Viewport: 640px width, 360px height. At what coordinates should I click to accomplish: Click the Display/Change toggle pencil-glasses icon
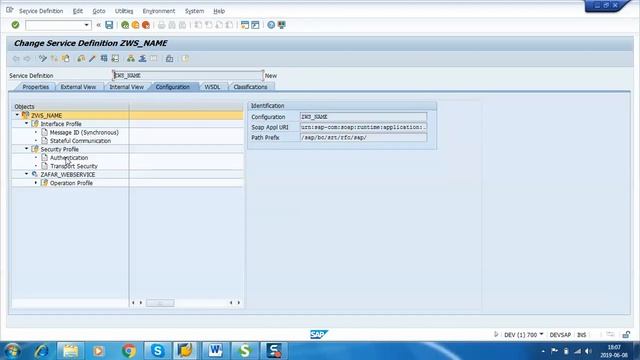pyautogui.click(x=43, y=59)
